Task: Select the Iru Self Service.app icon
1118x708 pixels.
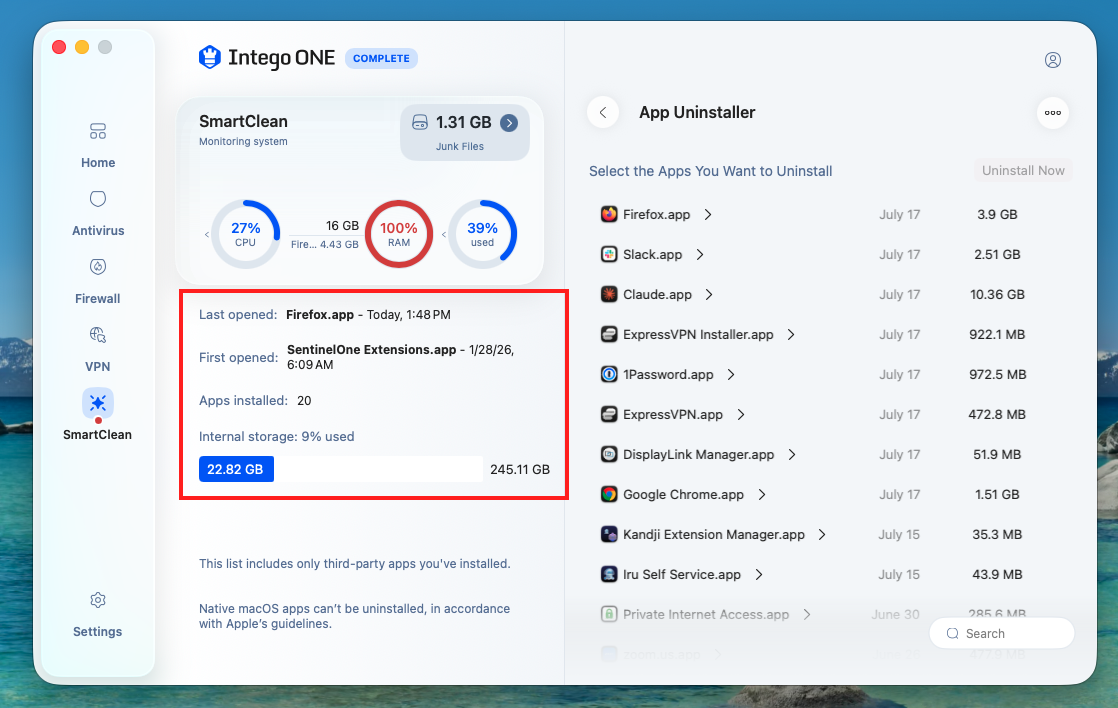Action: (x=609, y=574)
